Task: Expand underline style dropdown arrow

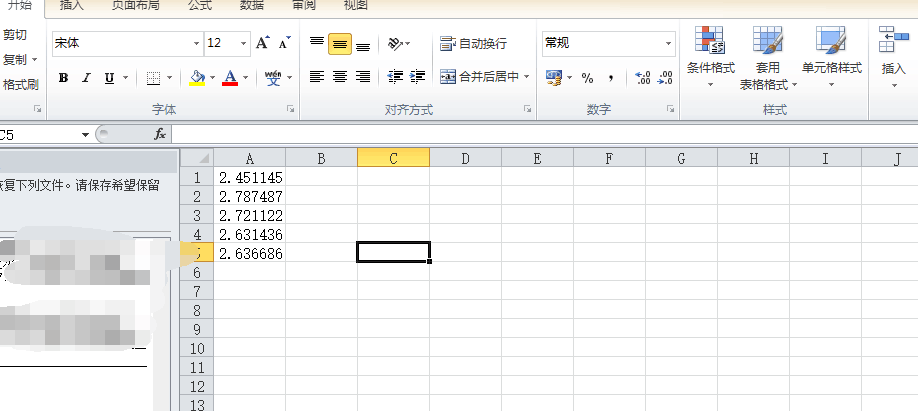Action: click(x=125, y=77)
